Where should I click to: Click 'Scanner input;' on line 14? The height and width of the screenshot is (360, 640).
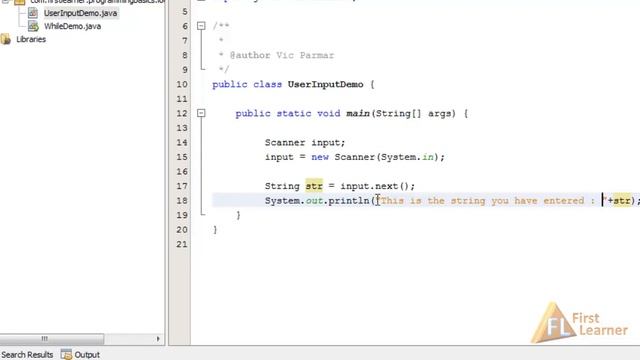[x=305, y=143]
